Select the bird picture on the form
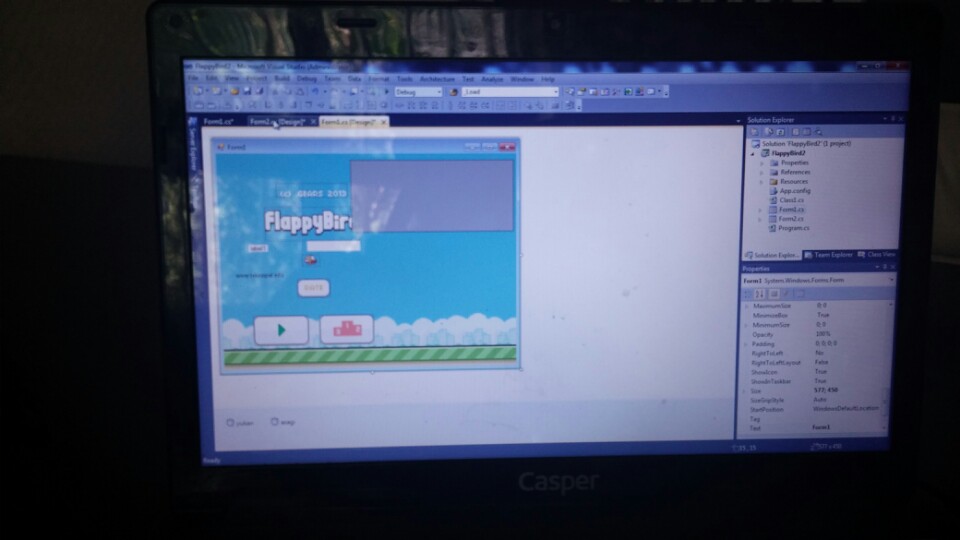960x540 pixels. [x=311, y=260]
